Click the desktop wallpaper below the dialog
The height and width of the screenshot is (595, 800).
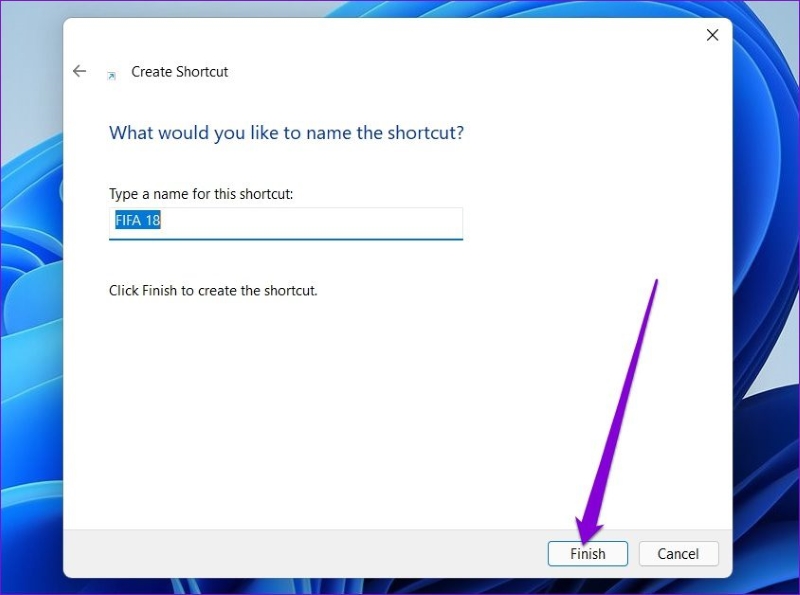tap(400, 587)
